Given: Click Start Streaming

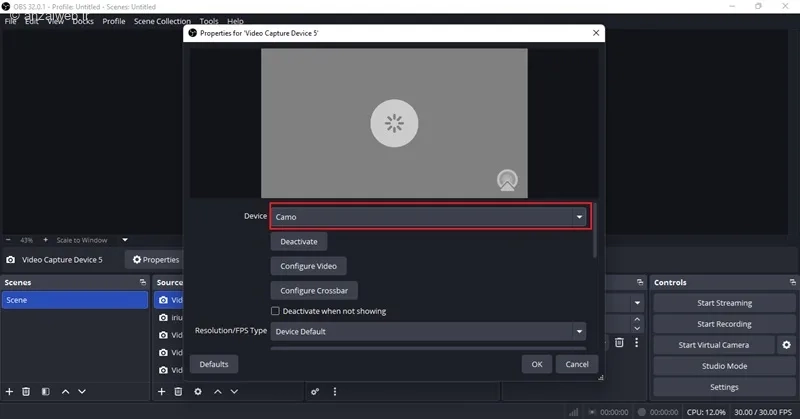Looking at the screenshot, I should 724,303.
